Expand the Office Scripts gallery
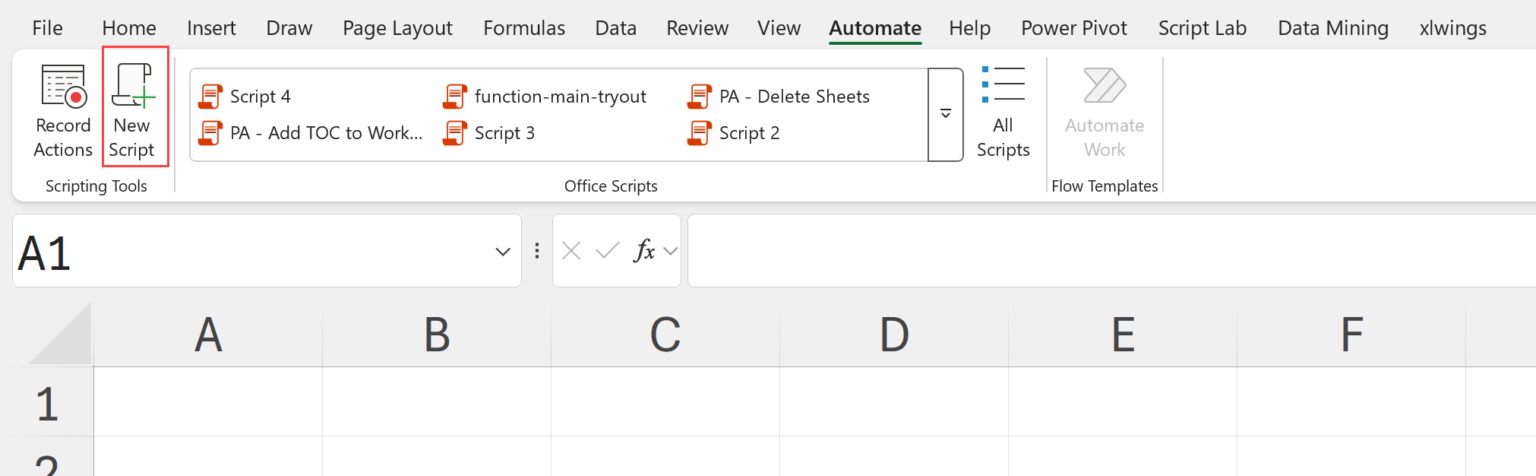 (x=945, y=114)
